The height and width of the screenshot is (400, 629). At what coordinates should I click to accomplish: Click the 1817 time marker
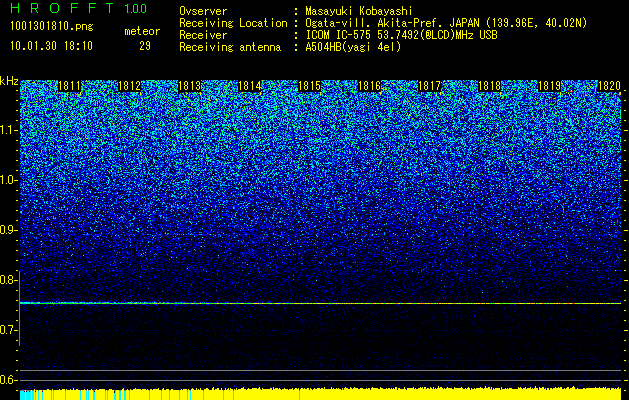tap(429, 86)
